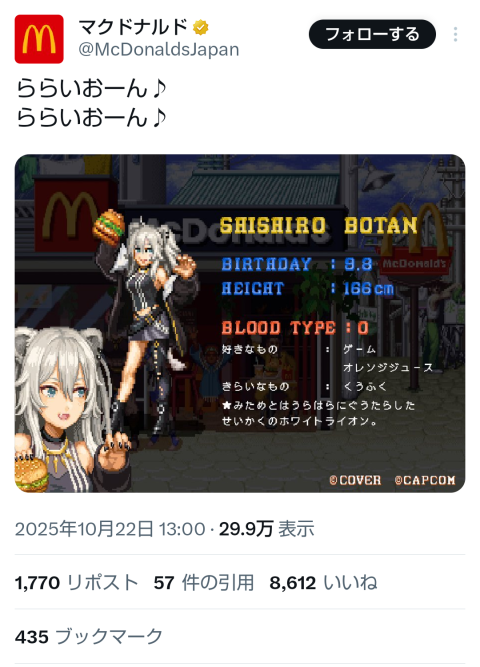View the 29.9万 表示 view count
The height and width of the screenshot is (667, 480).
[266, 529]
